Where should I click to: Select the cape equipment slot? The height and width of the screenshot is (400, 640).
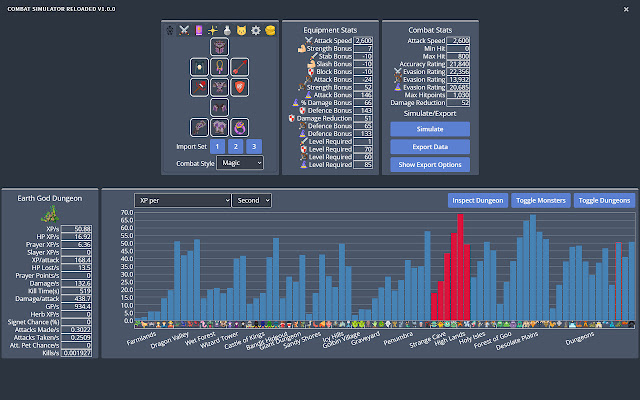[x=199, y=67]
